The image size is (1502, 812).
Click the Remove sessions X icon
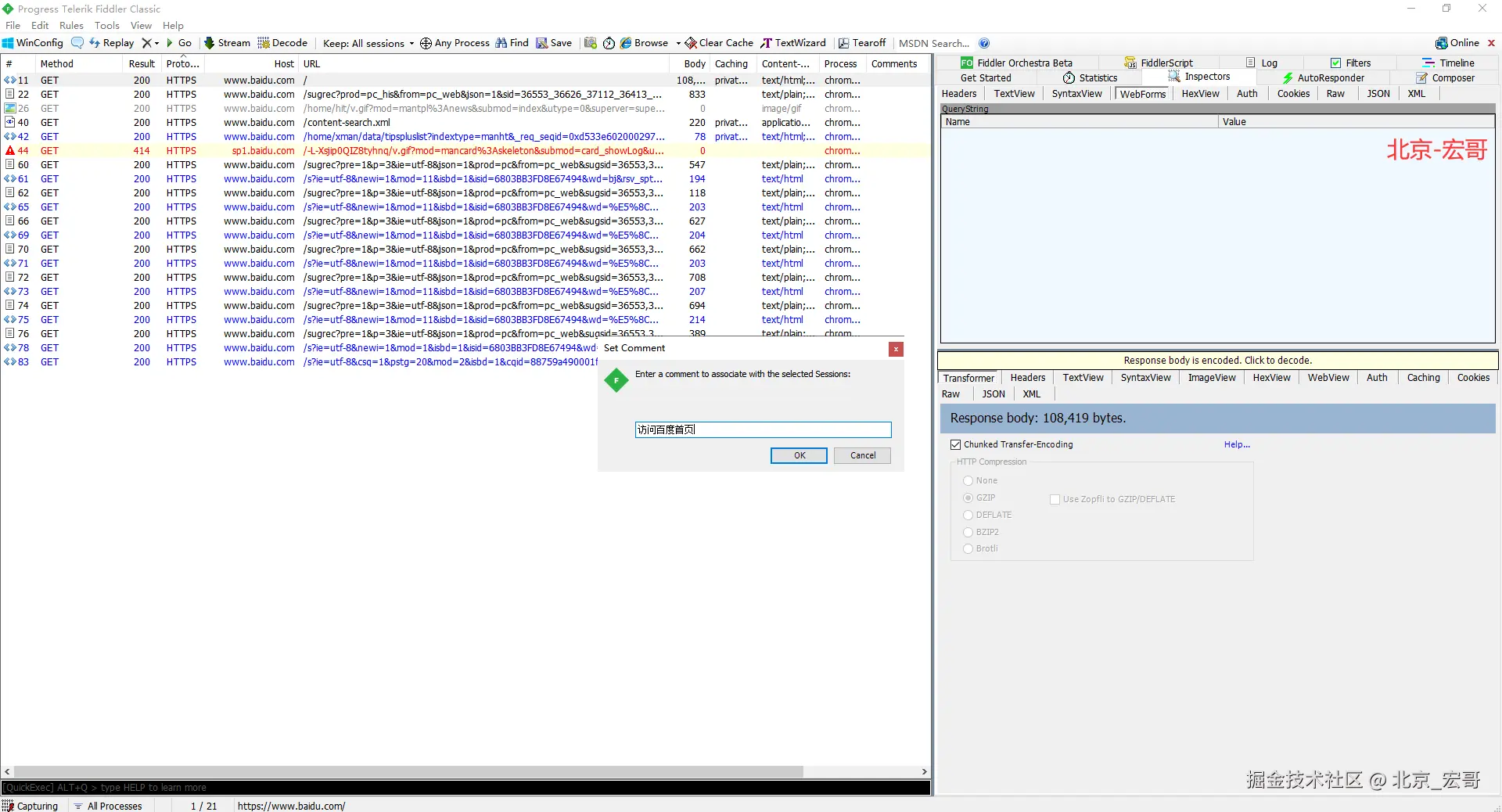(146, 43)
